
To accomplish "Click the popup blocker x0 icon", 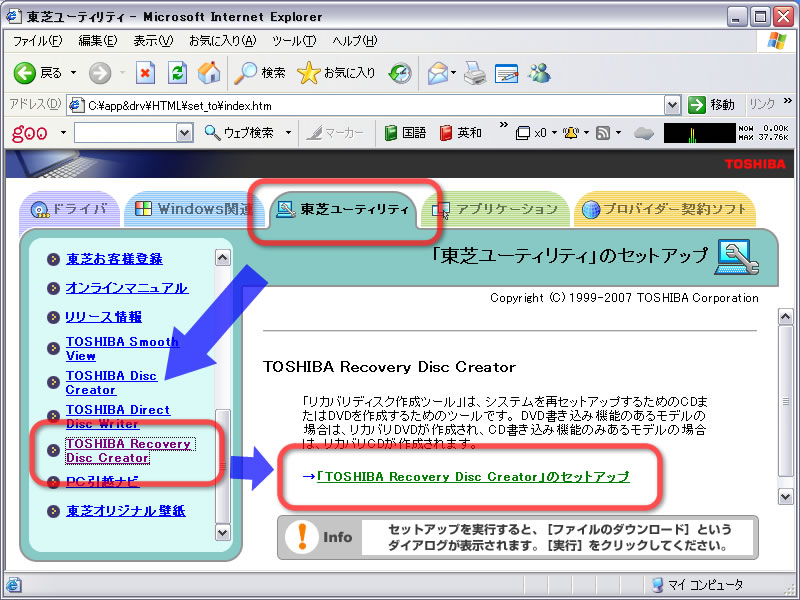I will tap(523, 133).
